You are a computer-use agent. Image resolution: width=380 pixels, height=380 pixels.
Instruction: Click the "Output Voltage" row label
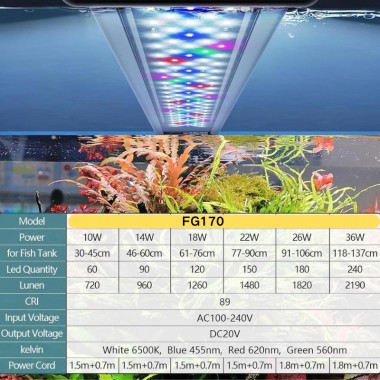(x=32, y=334)
